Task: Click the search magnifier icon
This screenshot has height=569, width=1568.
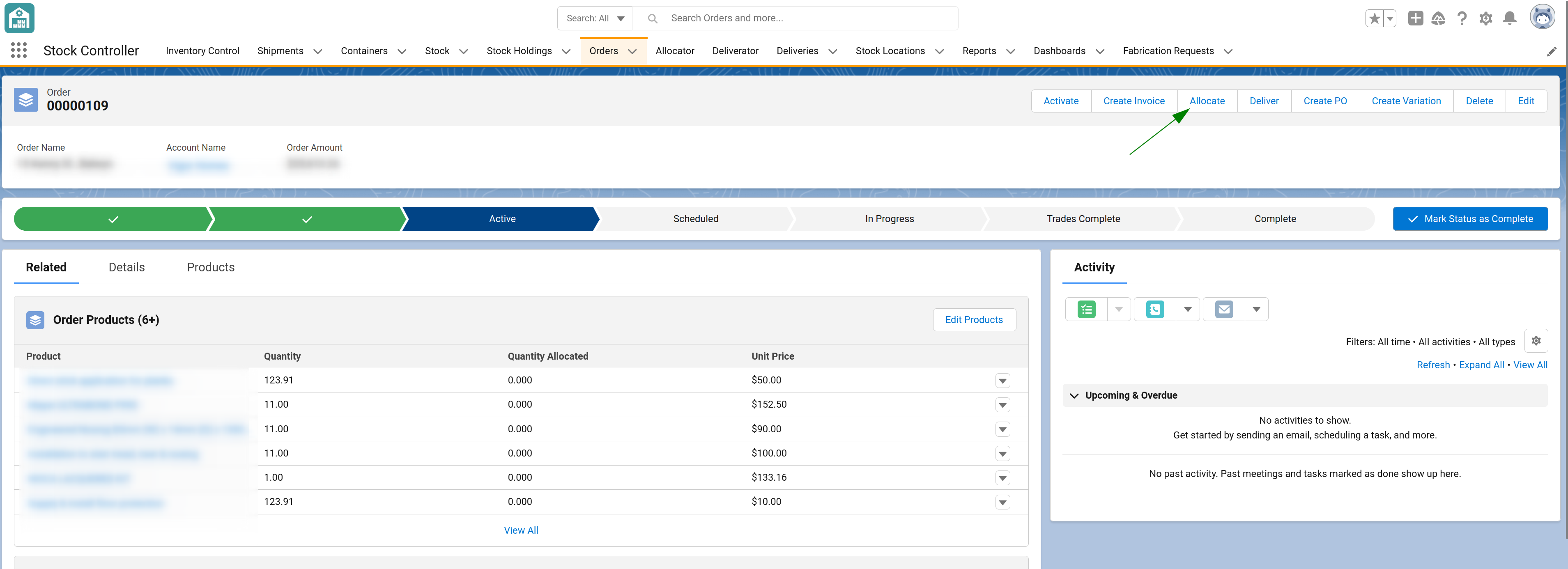Action: point(653,18)
